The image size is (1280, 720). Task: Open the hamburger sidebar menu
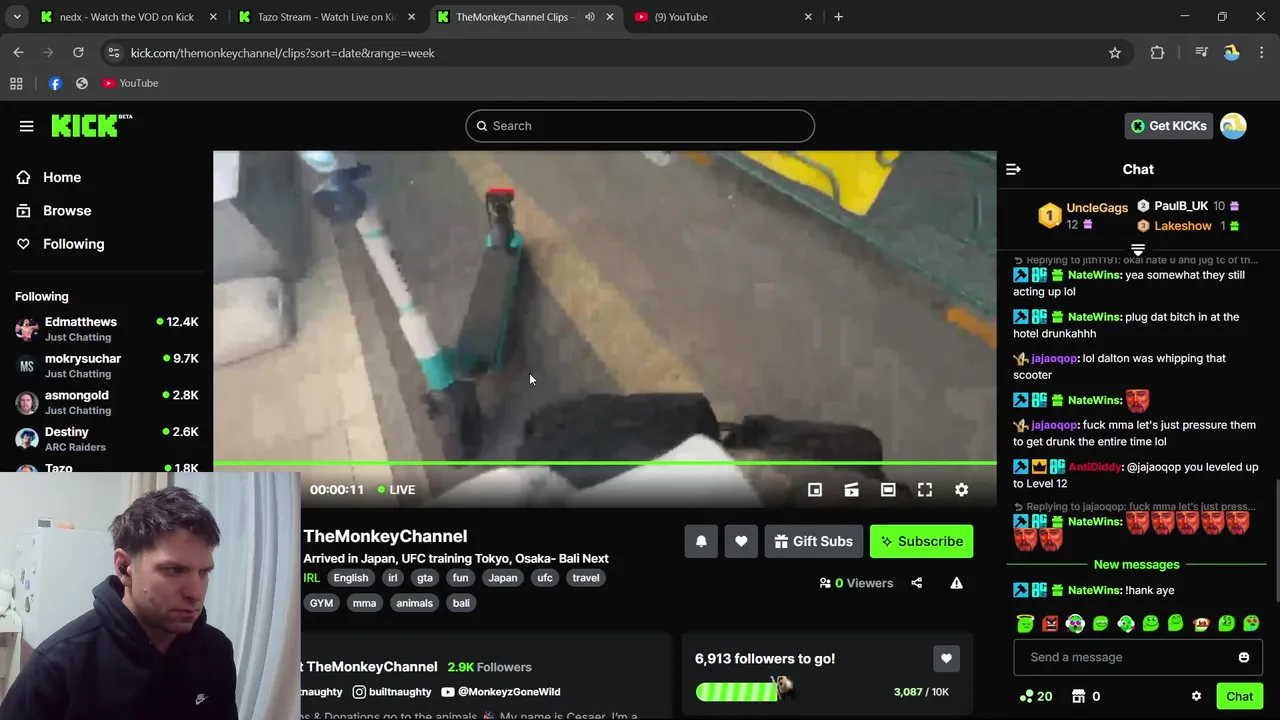pyautogui.click(x=27, y=126)
